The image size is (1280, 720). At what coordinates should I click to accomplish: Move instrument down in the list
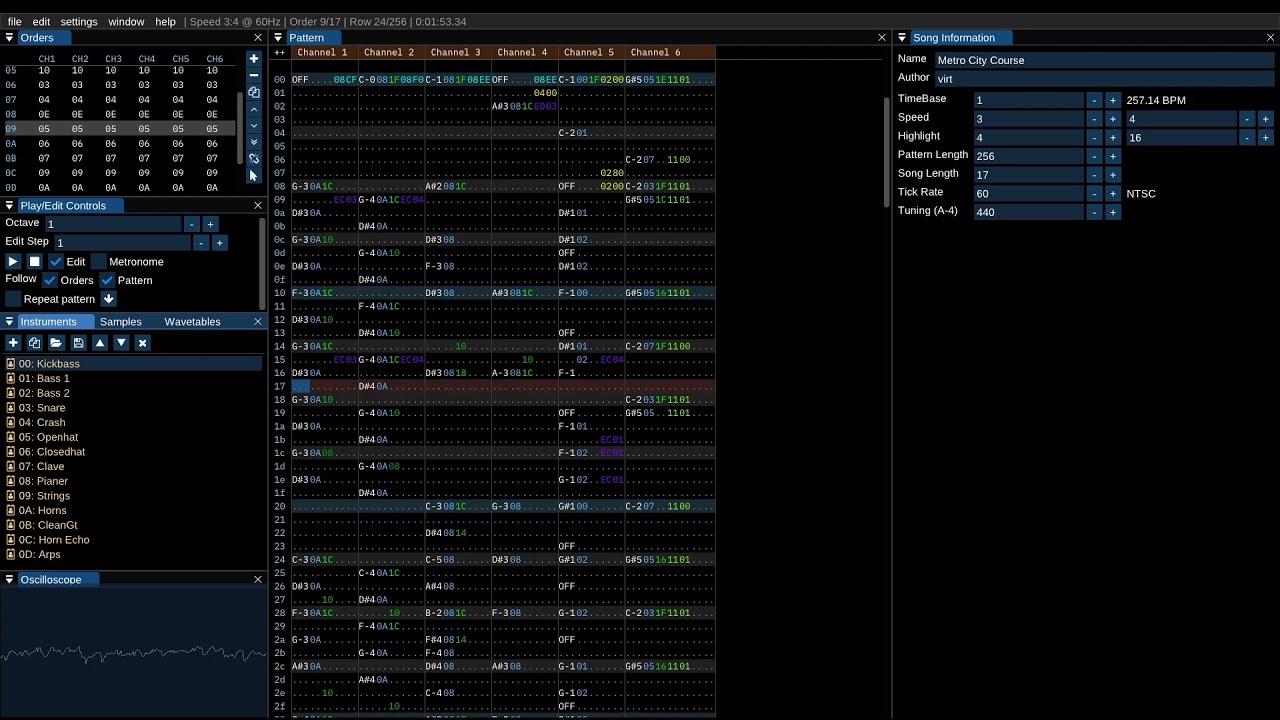tap(121, 343)
